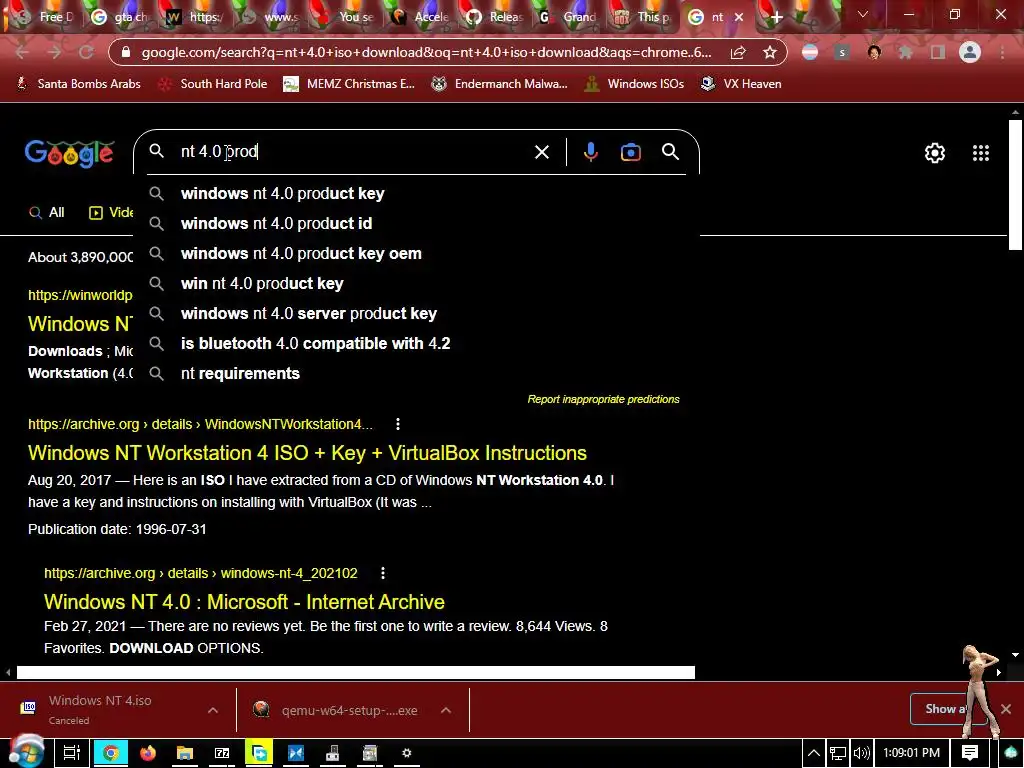Open the Google apps grid

point(980,153)
